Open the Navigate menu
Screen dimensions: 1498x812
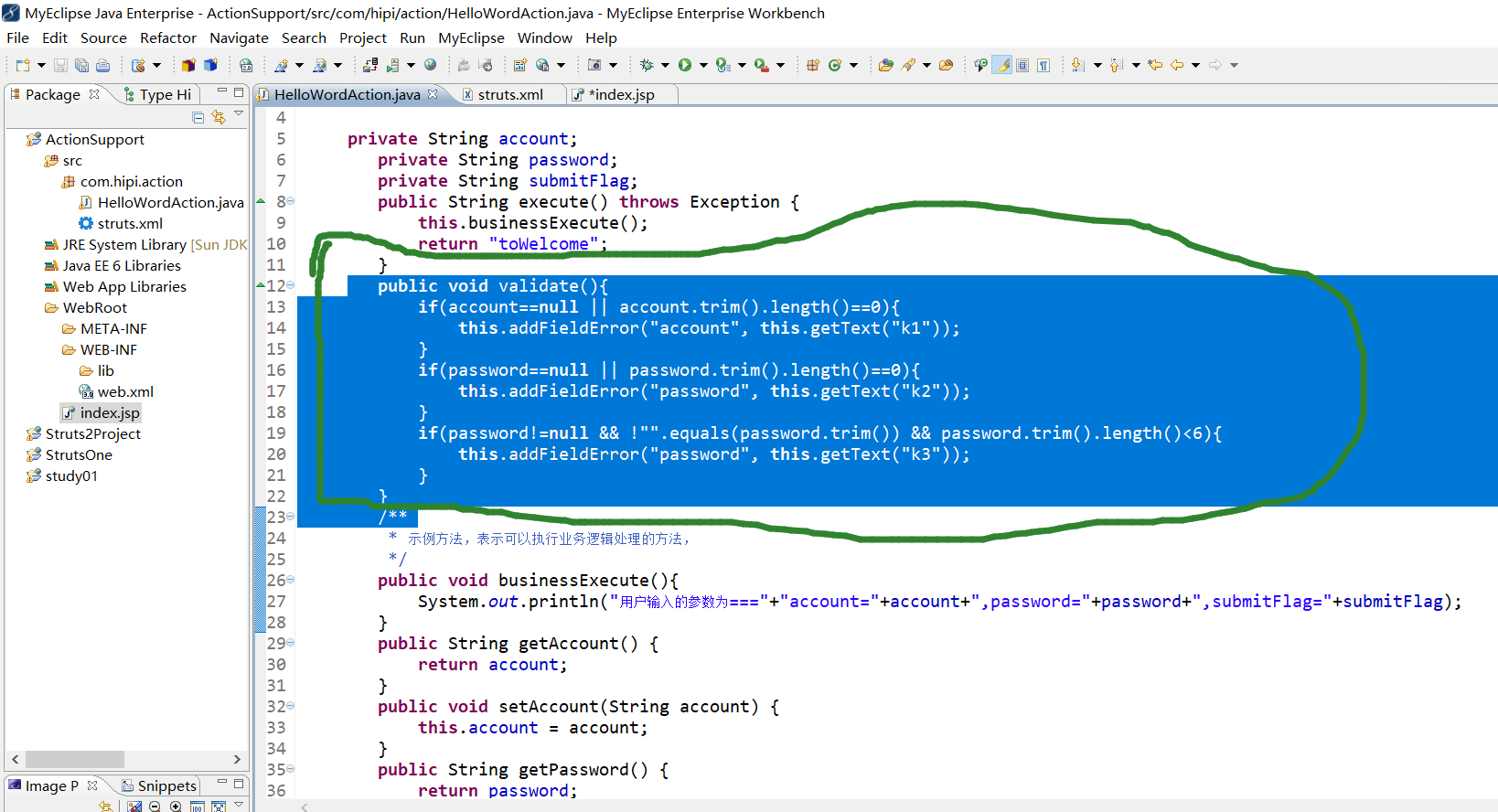239,37
